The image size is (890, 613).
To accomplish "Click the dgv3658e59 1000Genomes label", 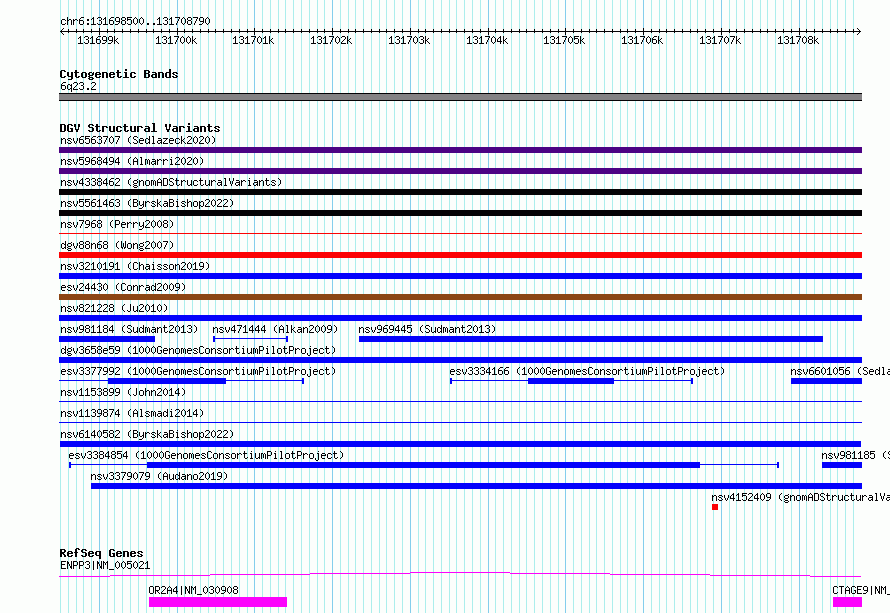I will [198, 350].
